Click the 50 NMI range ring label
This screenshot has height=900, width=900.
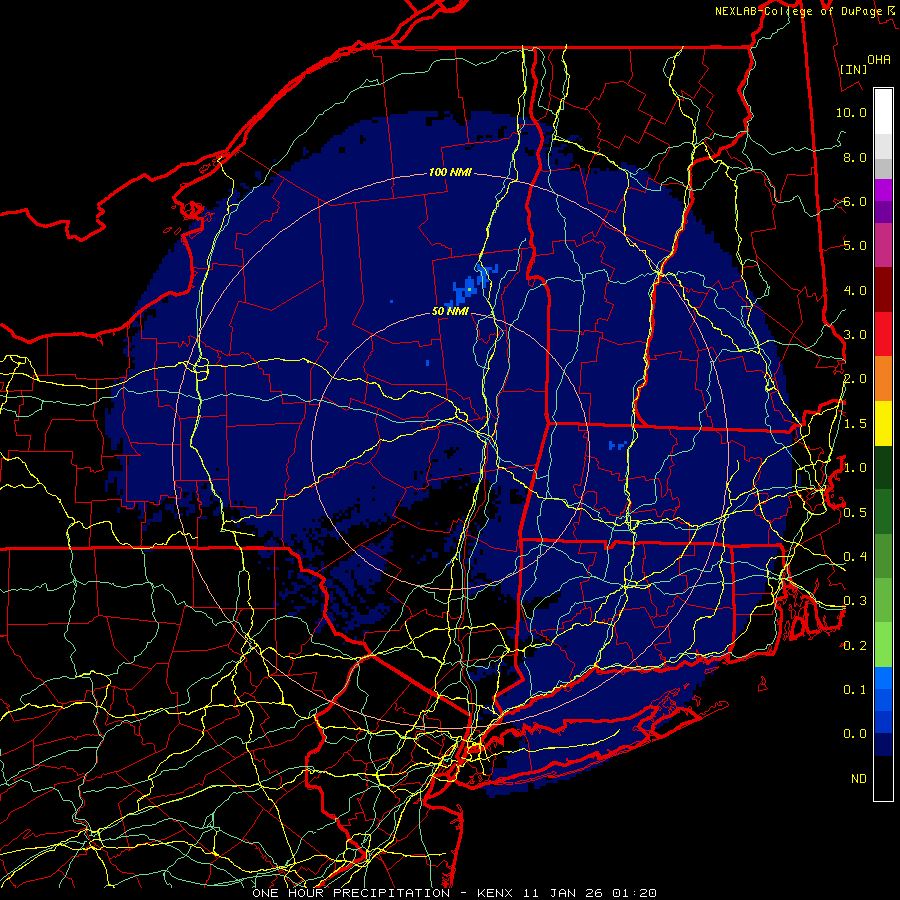click(450, 312)
